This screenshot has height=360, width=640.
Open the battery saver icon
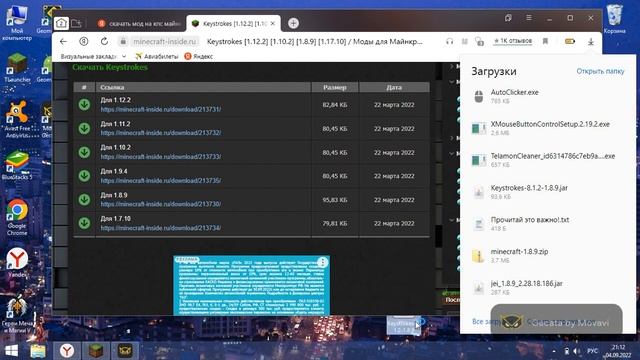pos(570,41)
